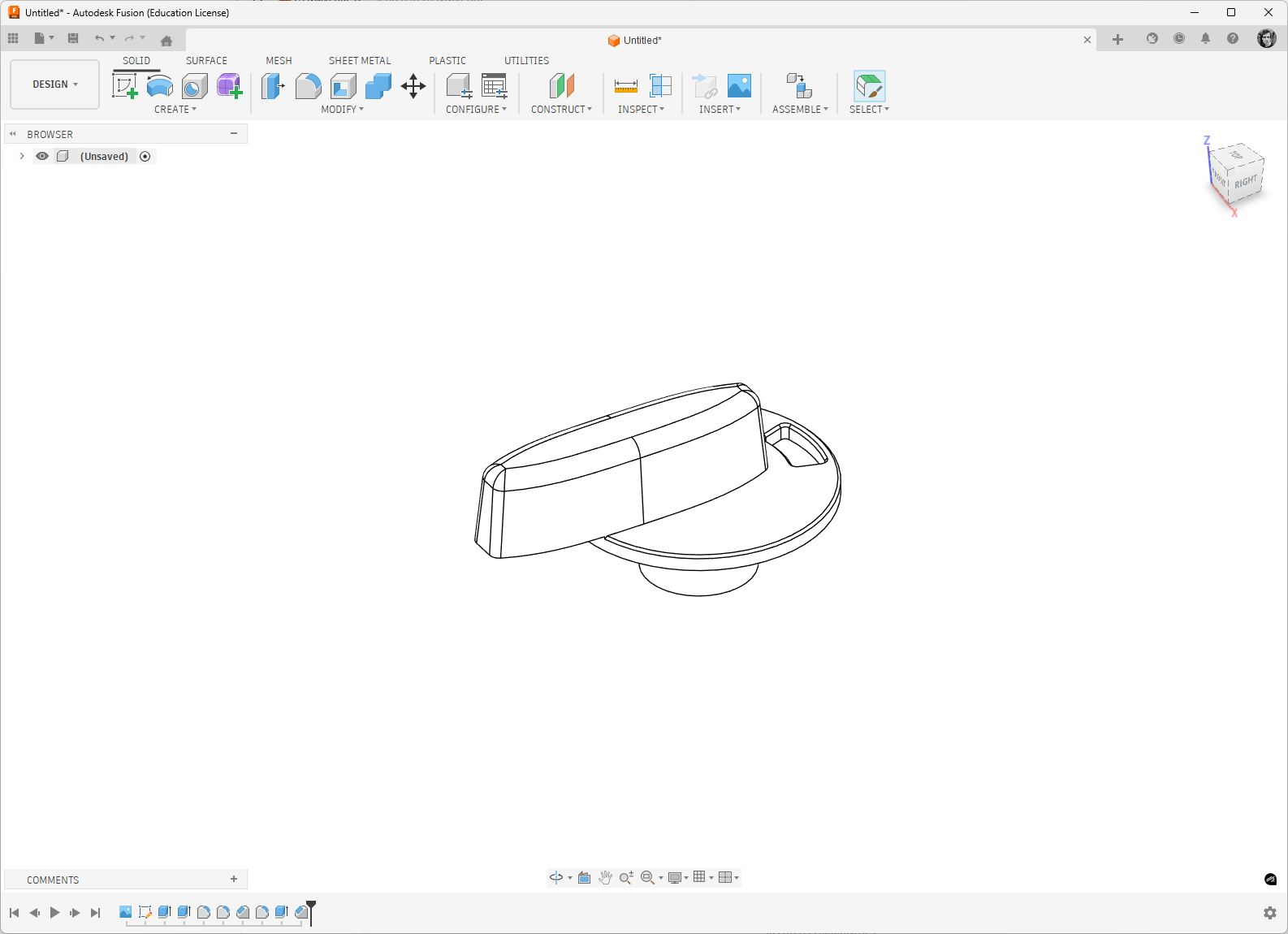Viewport: 1288px width, 934px height.
Task: Open the user profile avatar
Action: [x=1267, y=39]
